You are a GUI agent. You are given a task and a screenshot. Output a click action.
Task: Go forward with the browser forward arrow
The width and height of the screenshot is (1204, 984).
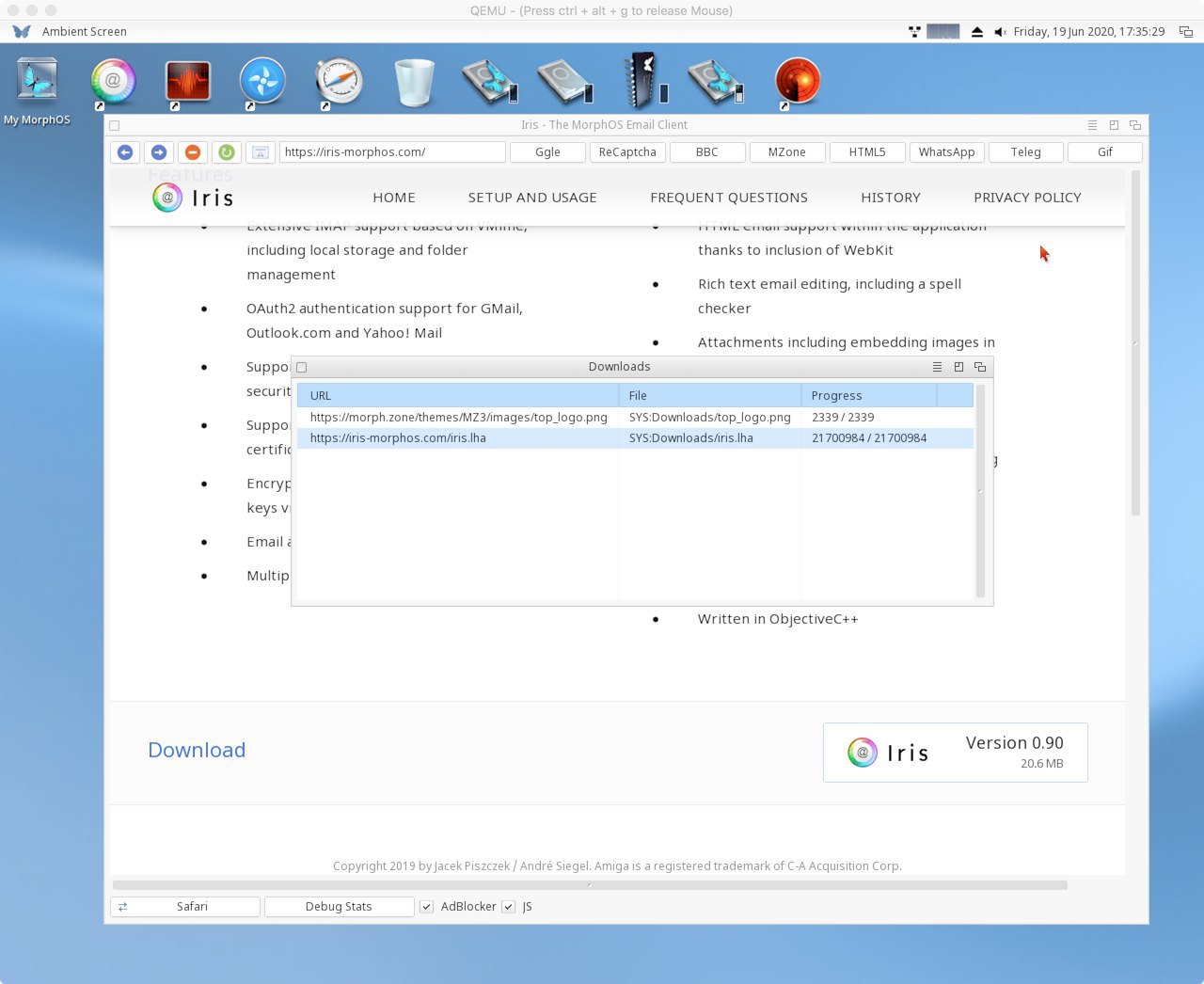pos(159,151)
